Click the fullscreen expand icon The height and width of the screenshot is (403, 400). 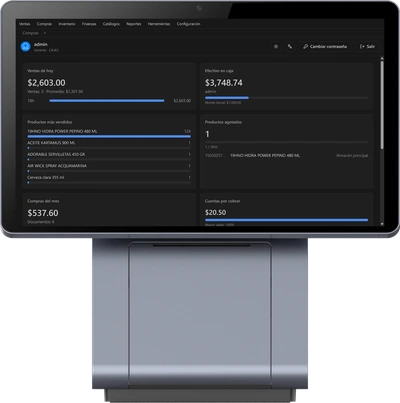290,47
